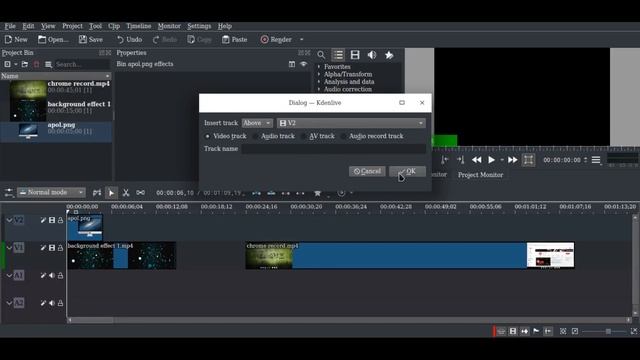Expand the Analysis and data category
The image size is (640, 360).
click(x=319, y=82)
